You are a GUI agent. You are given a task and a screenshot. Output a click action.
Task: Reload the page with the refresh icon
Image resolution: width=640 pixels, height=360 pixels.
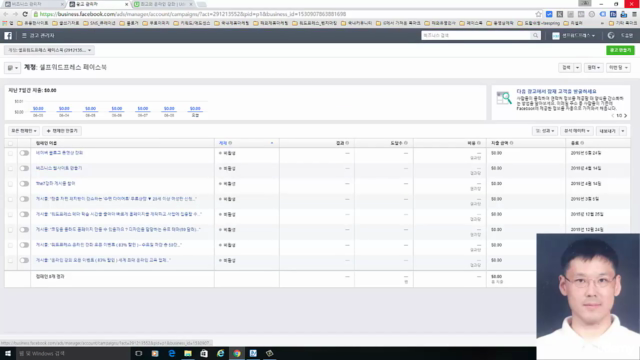click(25, 14)
